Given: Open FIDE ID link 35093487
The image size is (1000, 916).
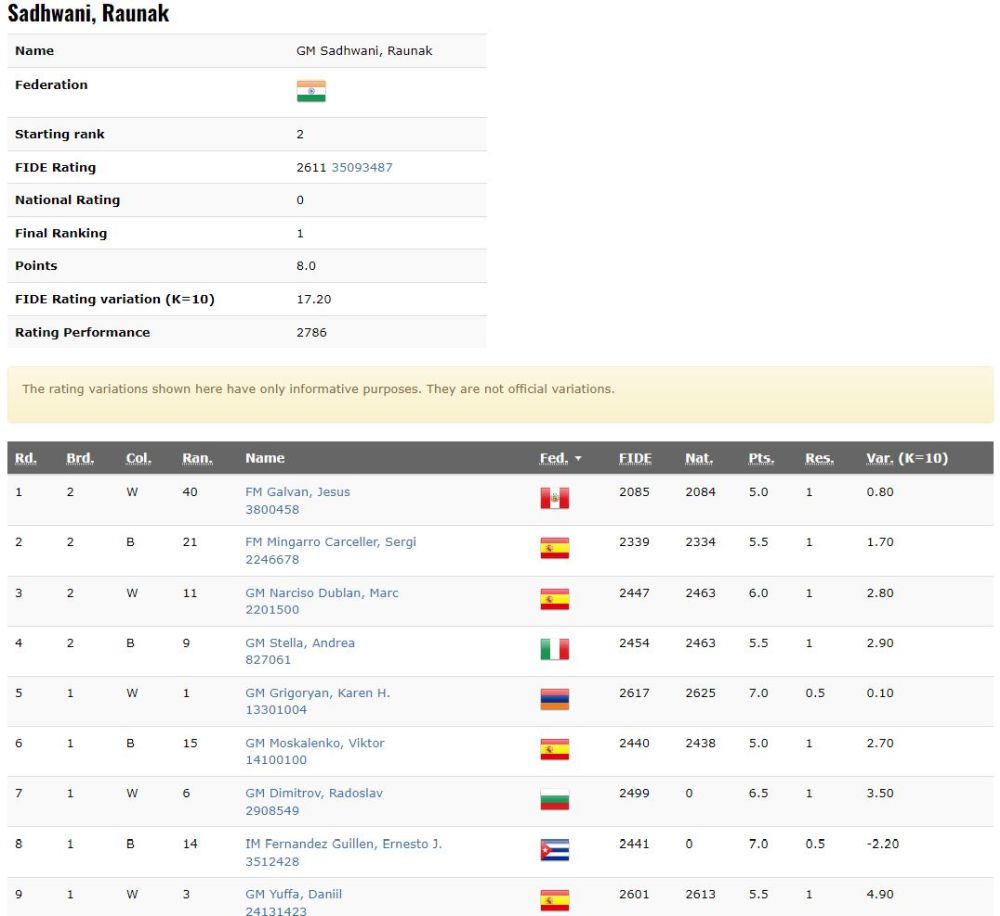Looking at the screenshot, I should coord(362,167).
